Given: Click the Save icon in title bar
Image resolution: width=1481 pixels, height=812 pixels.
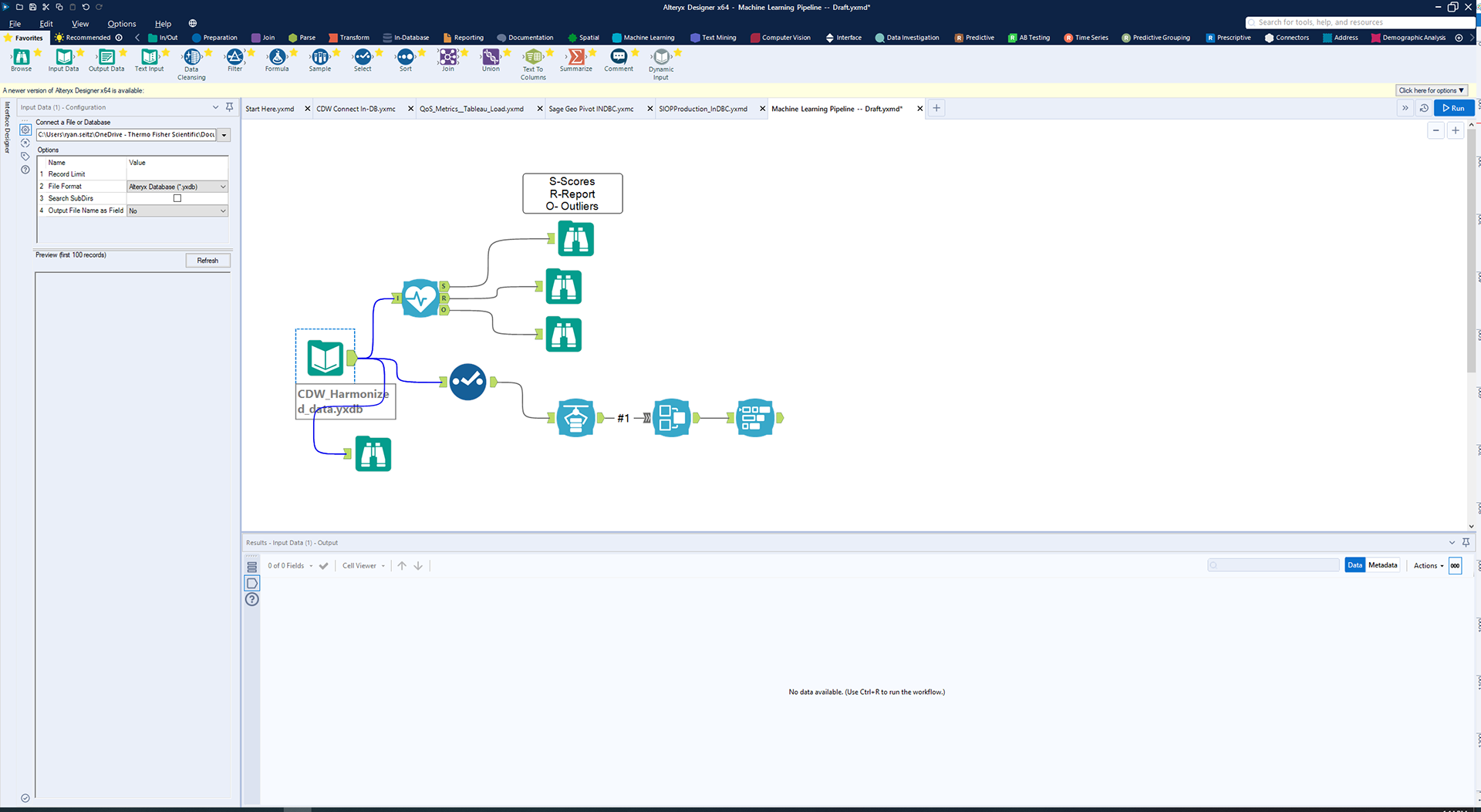Looking at the screenshot, I should tap(32, 7).
